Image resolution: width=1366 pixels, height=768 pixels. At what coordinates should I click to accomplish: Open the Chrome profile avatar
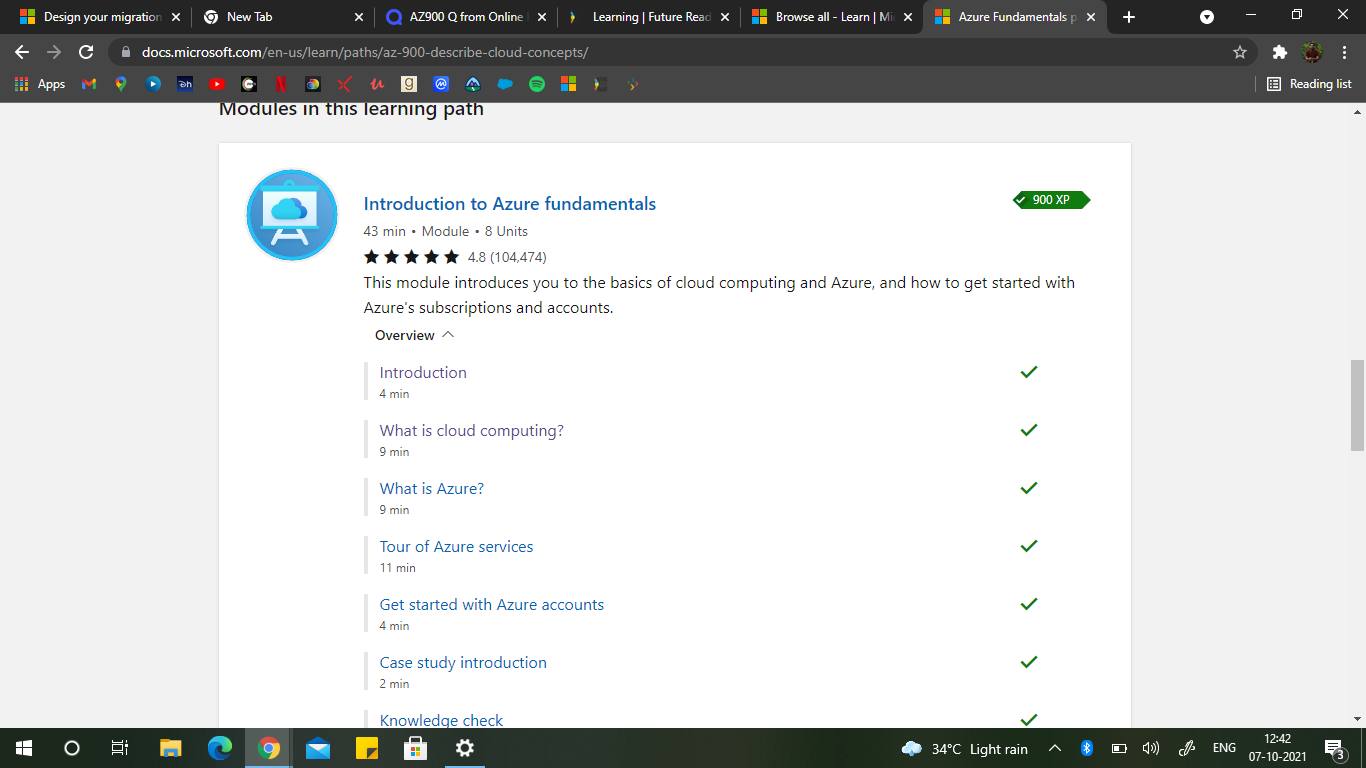(1312, 52)
